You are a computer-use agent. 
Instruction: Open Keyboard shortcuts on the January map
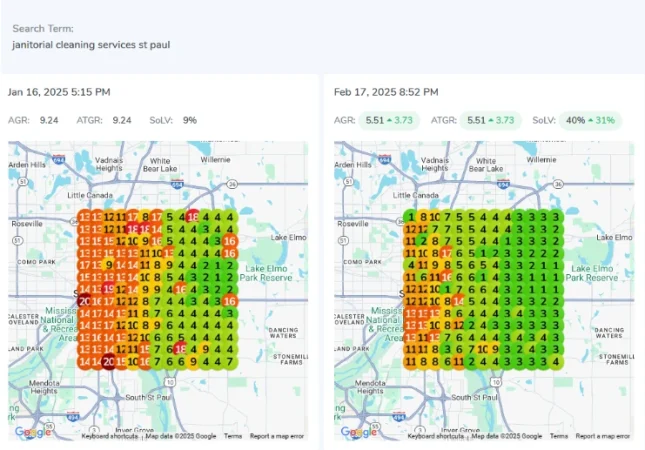pos(111,437)
